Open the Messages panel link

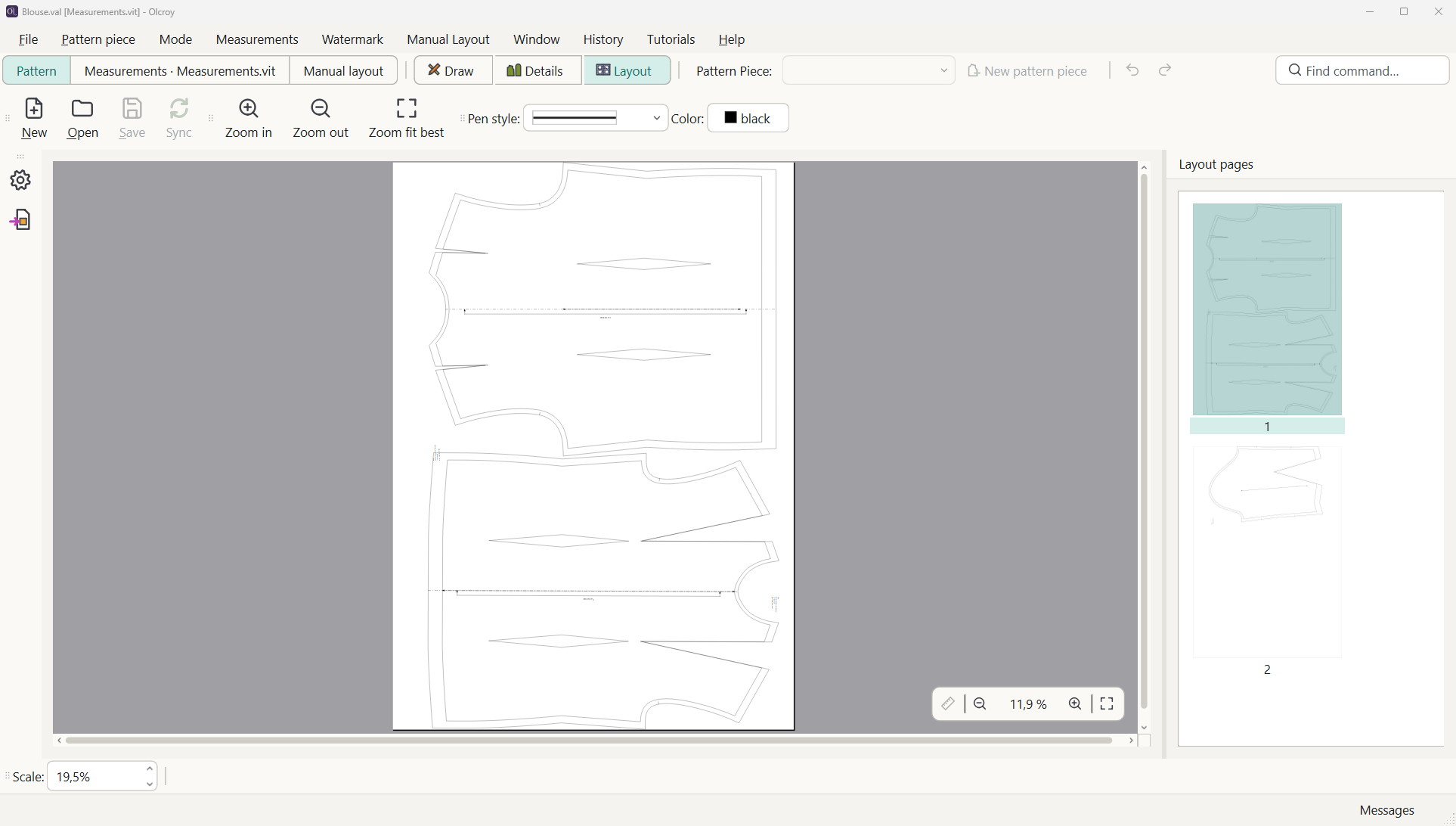click(1386, 810)
